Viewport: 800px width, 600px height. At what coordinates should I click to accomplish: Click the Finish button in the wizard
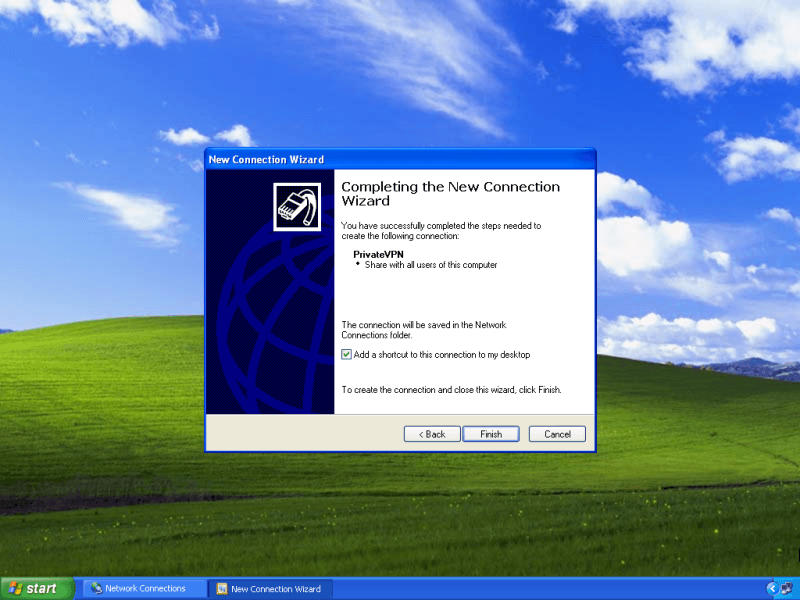491,434
